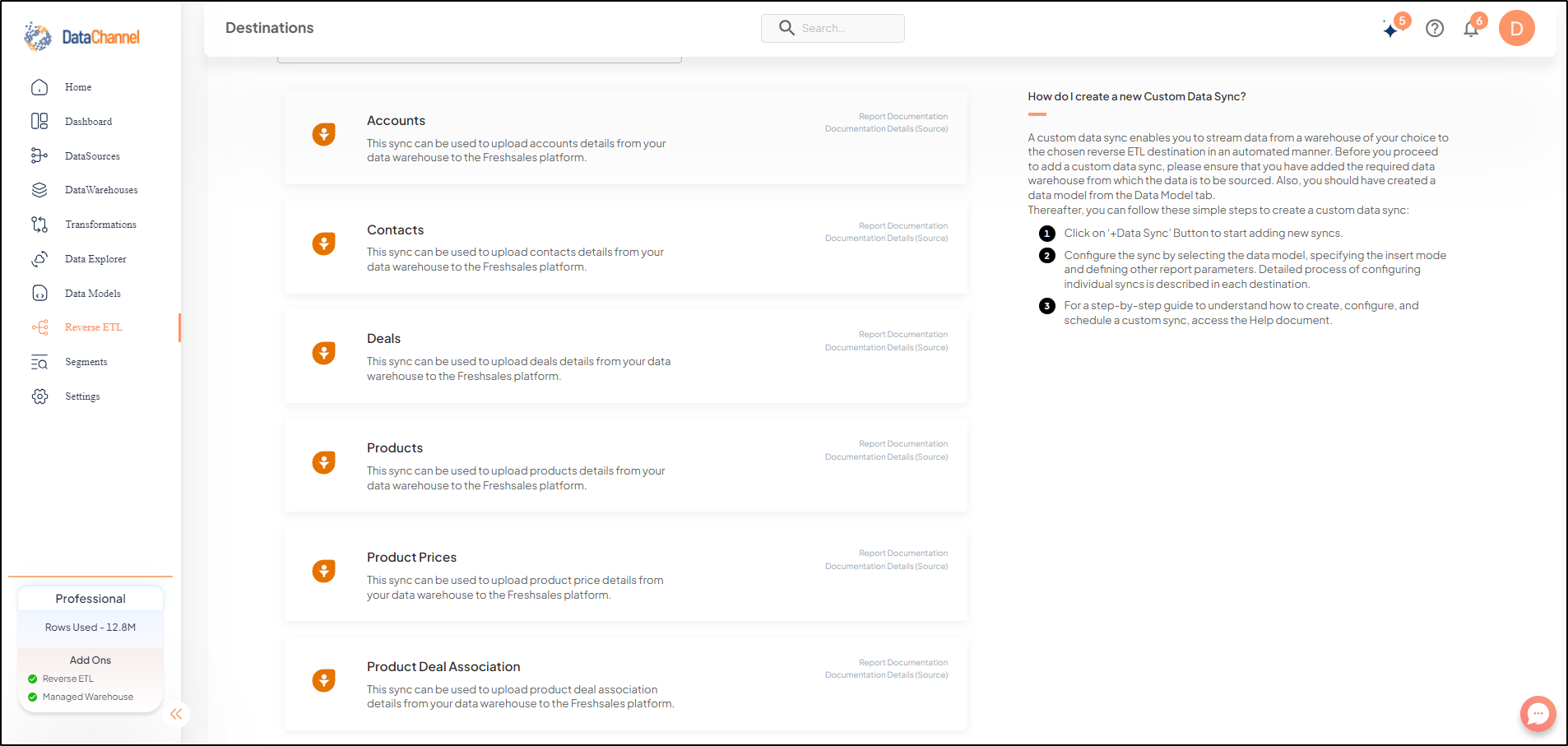Open Product Prices Documentation Details (Source) link
Image resolution: width=1568 pixels, height=746 pixels.
887,567
